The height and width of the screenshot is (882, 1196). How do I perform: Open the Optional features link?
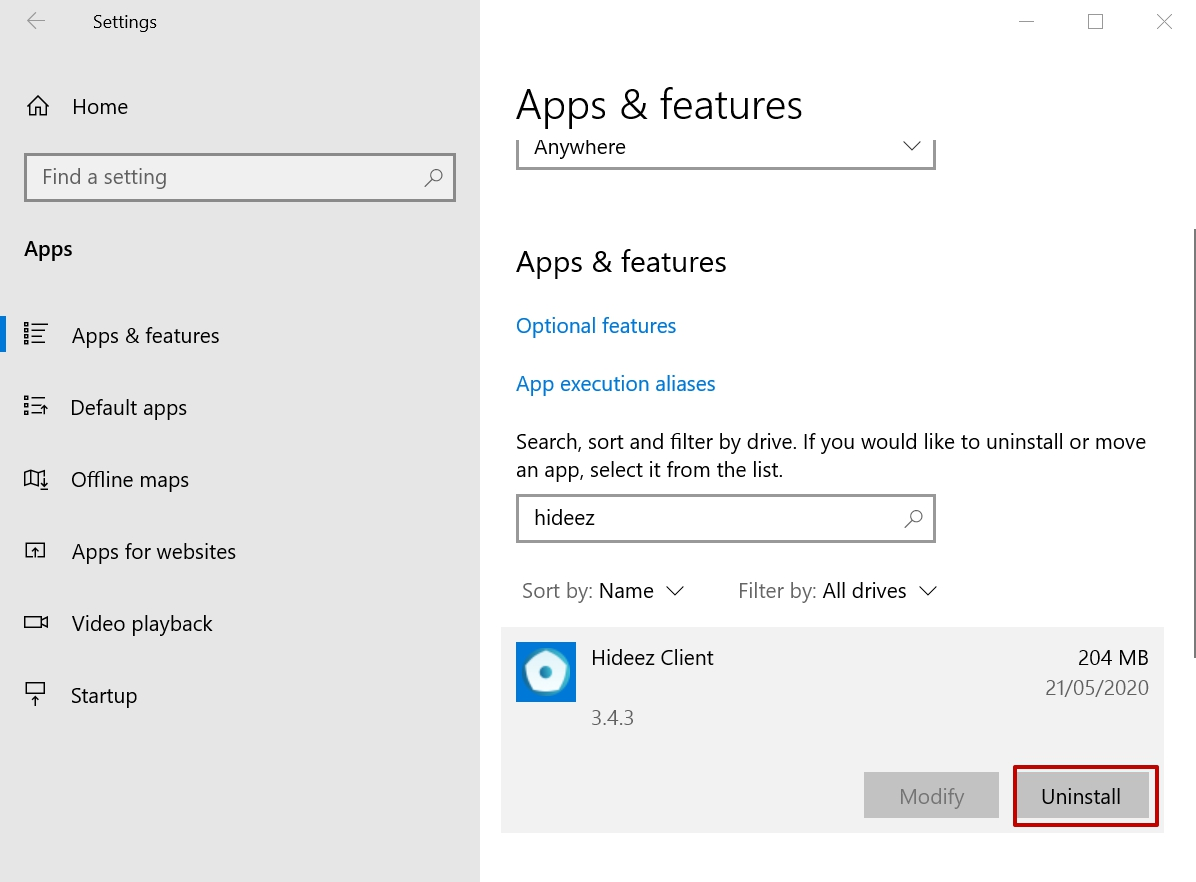click(x=596, y=326)
